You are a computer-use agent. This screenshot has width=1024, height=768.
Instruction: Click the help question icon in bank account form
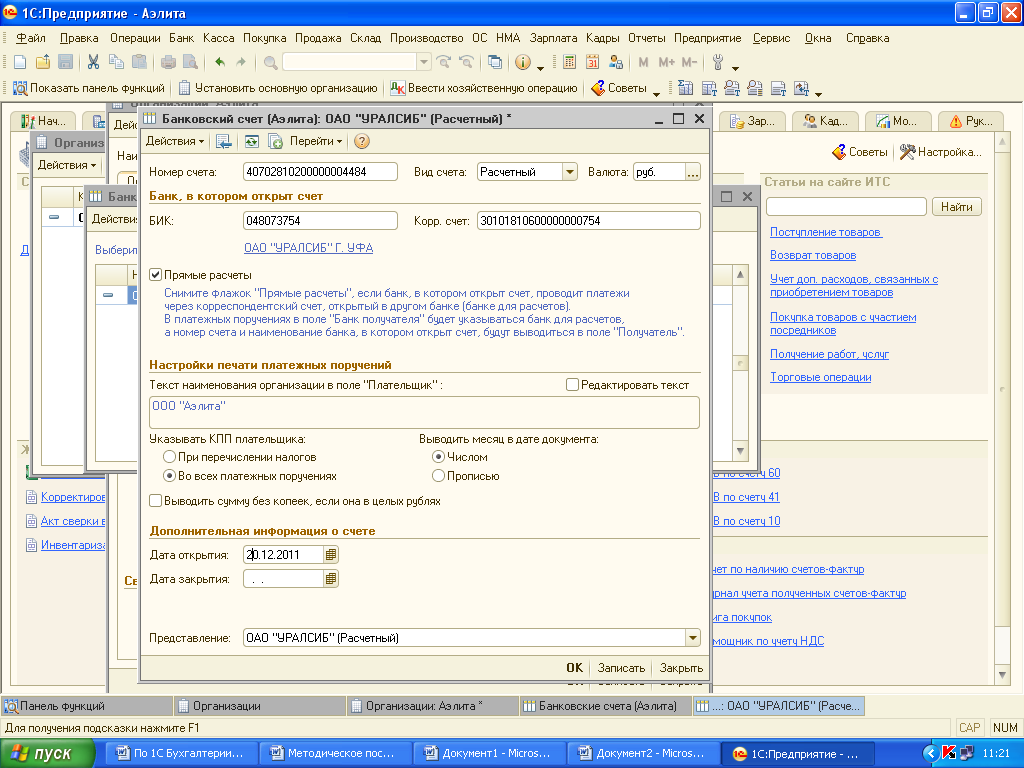tap(362, 141)
